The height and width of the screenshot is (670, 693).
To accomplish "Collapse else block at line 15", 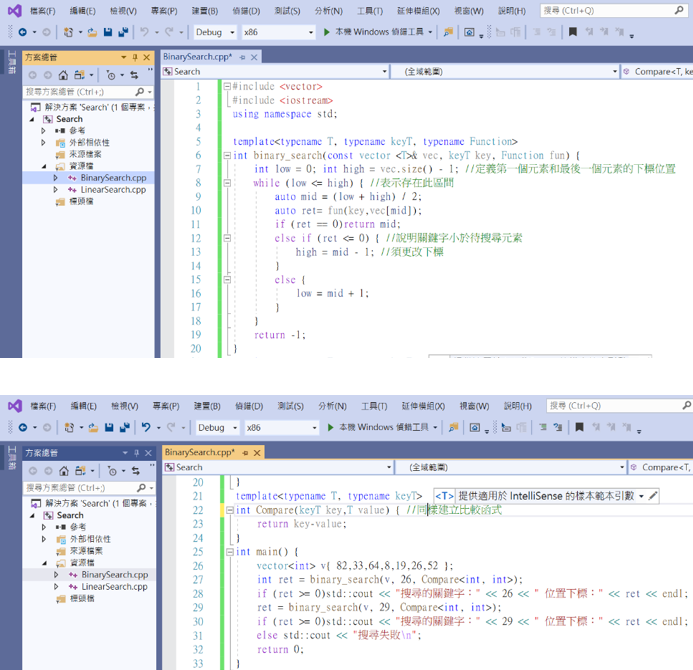I will click(227, 279).
